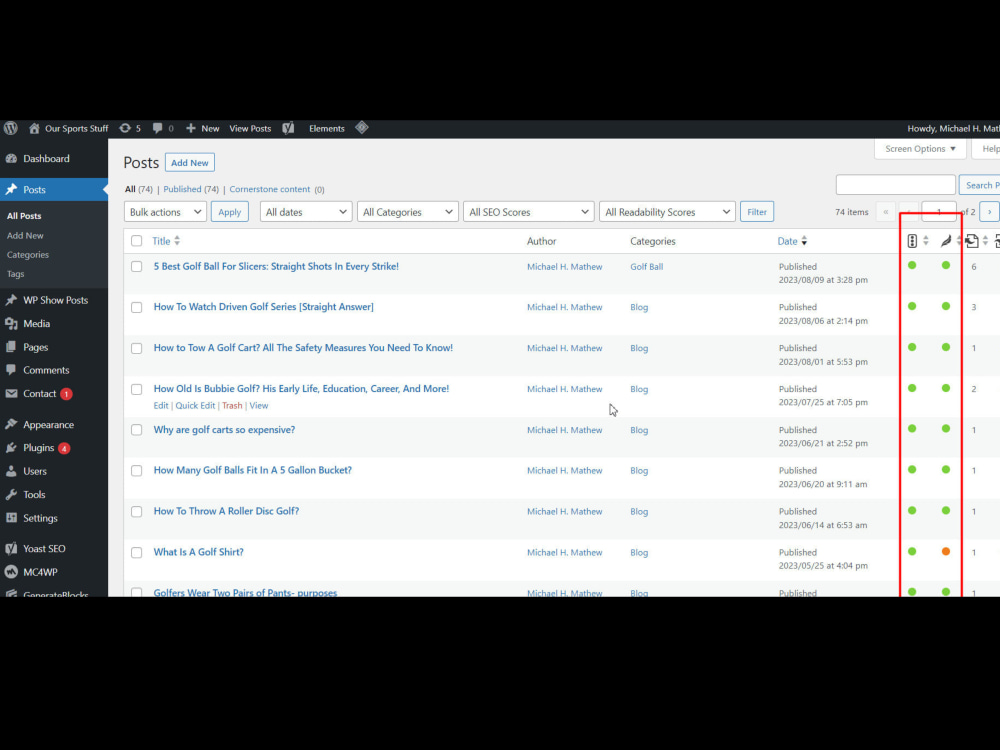The width and height of the screenshot is (1000, 750).
Task: Click Howdy, Michael H. Mathew account menu
Action: point(953,128)
